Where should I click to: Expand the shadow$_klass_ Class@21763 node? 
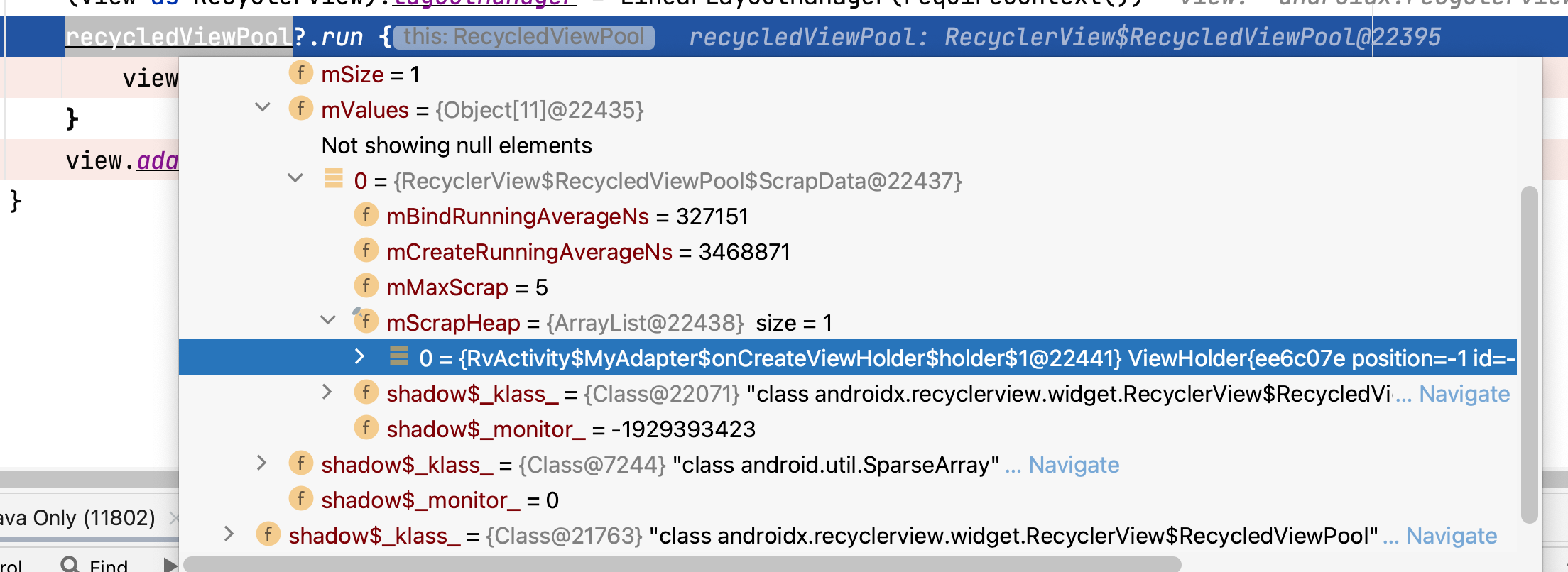pos(229,534)
